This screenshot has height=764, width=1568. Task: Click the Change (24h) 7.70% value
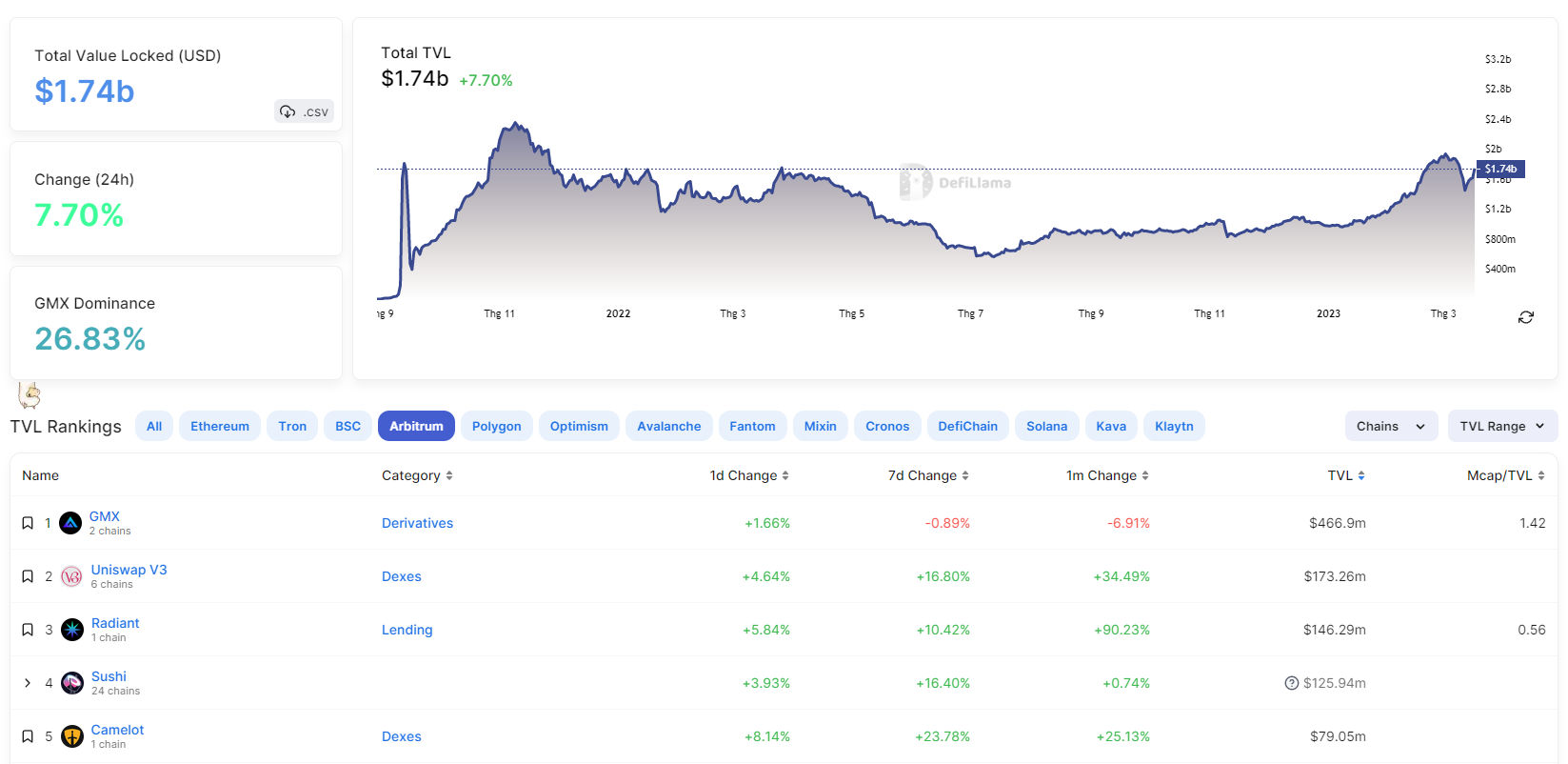pyautogui.click(x=79, y=214)
